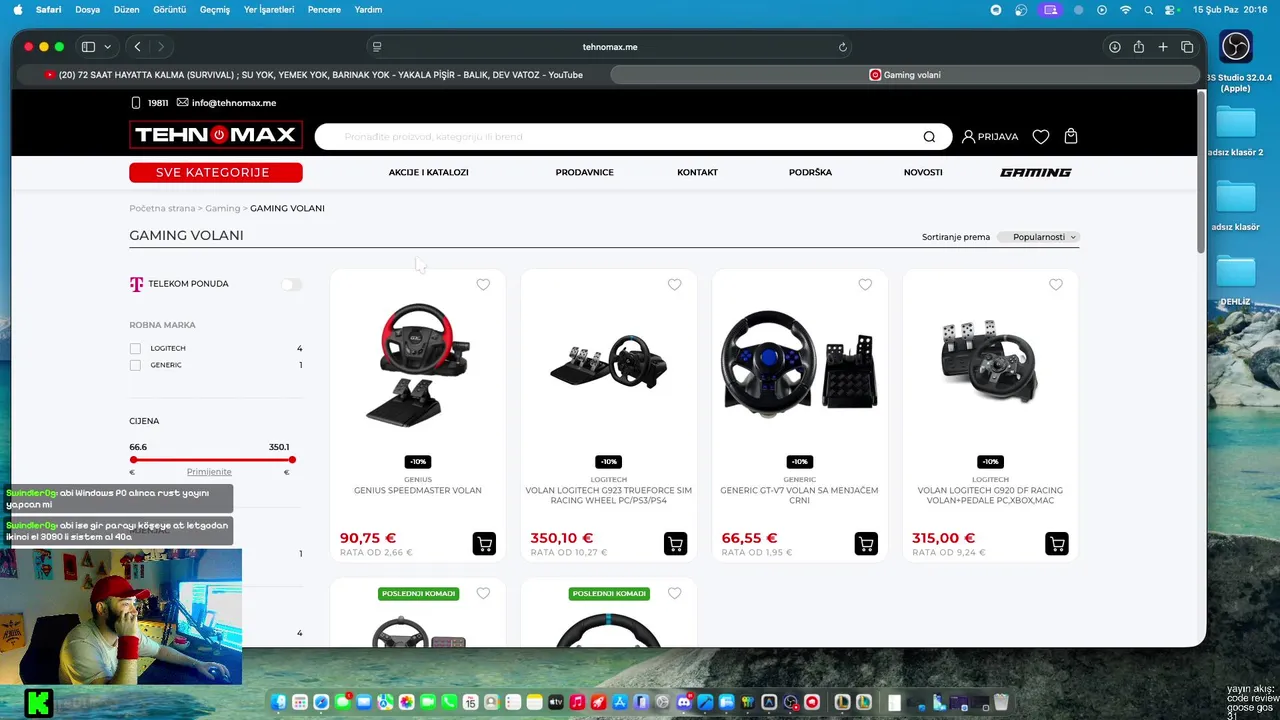The image size is (1280, 720).
Task: Open the Popularnosti sort dropdown
Action: point(1039,237)
